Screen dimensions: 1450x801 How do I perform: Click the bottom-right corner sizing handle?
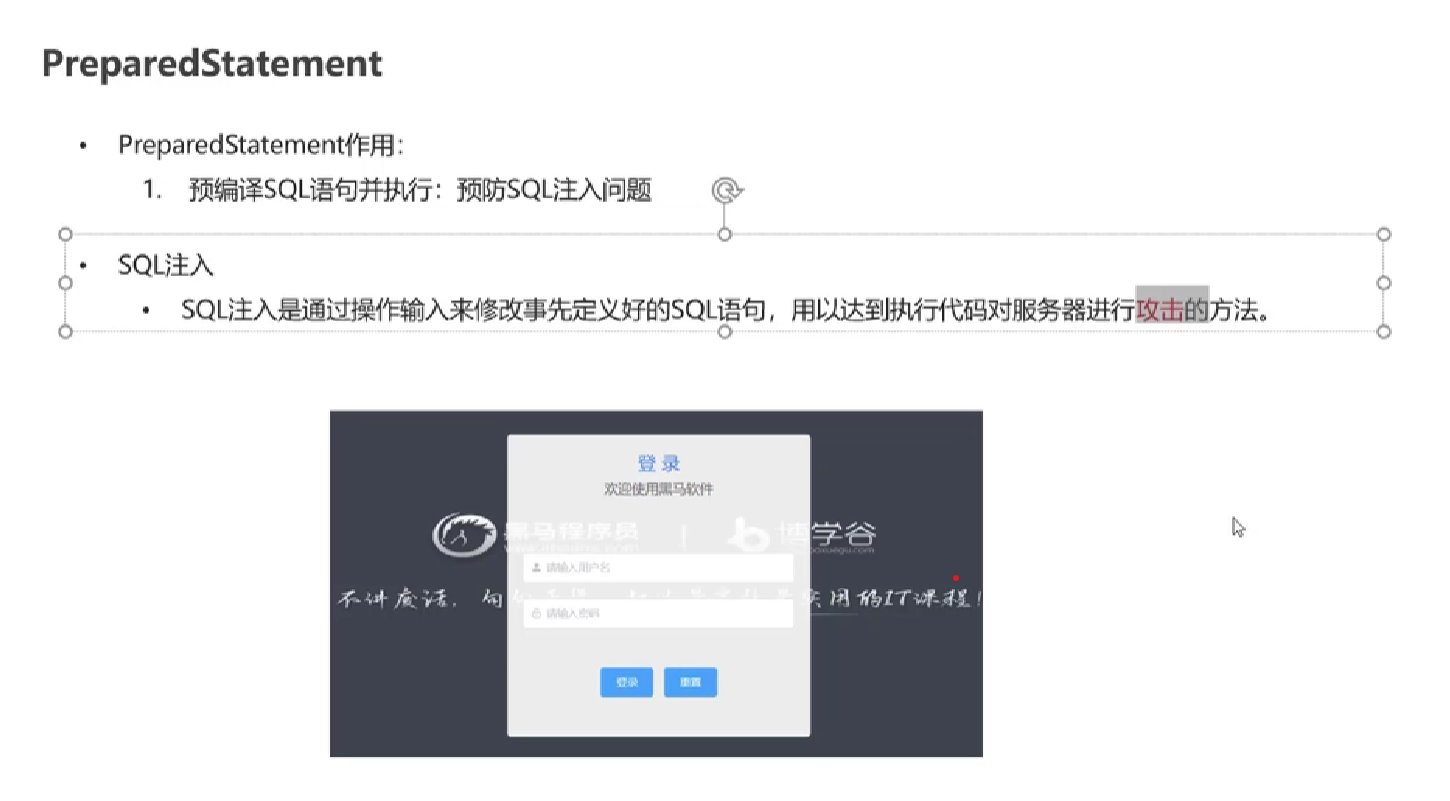(x=1384, y=331)
